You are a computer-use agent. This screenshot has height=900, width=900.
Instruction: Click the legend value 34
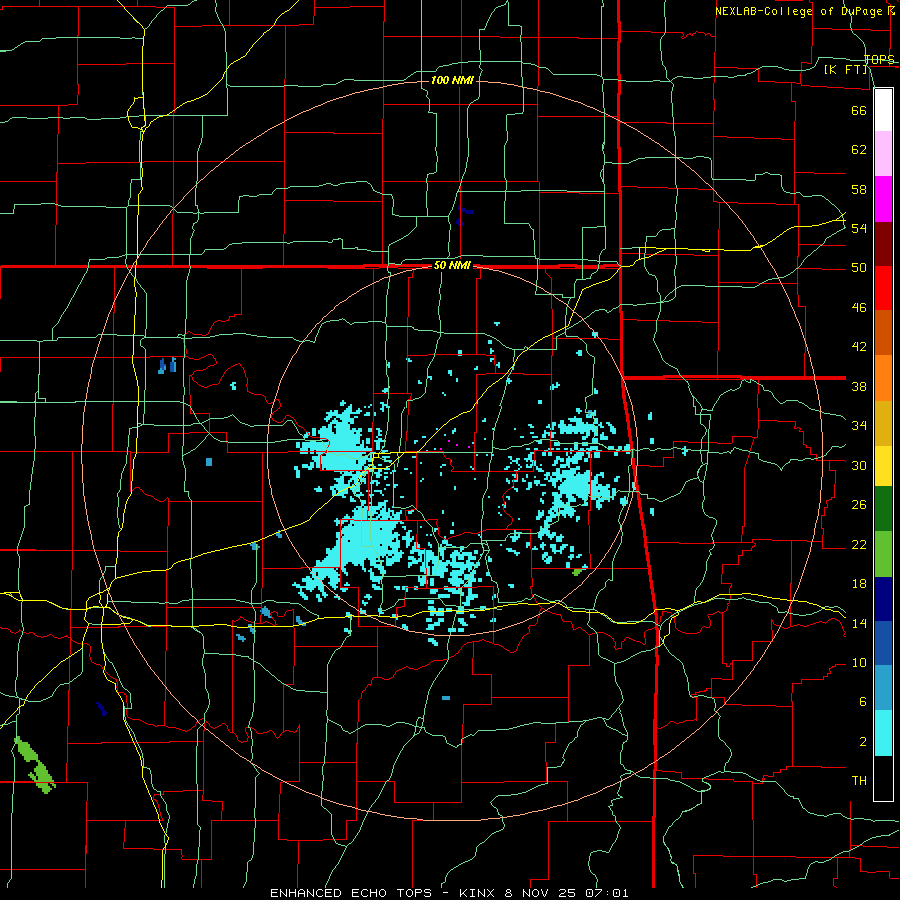pos(859,426)
